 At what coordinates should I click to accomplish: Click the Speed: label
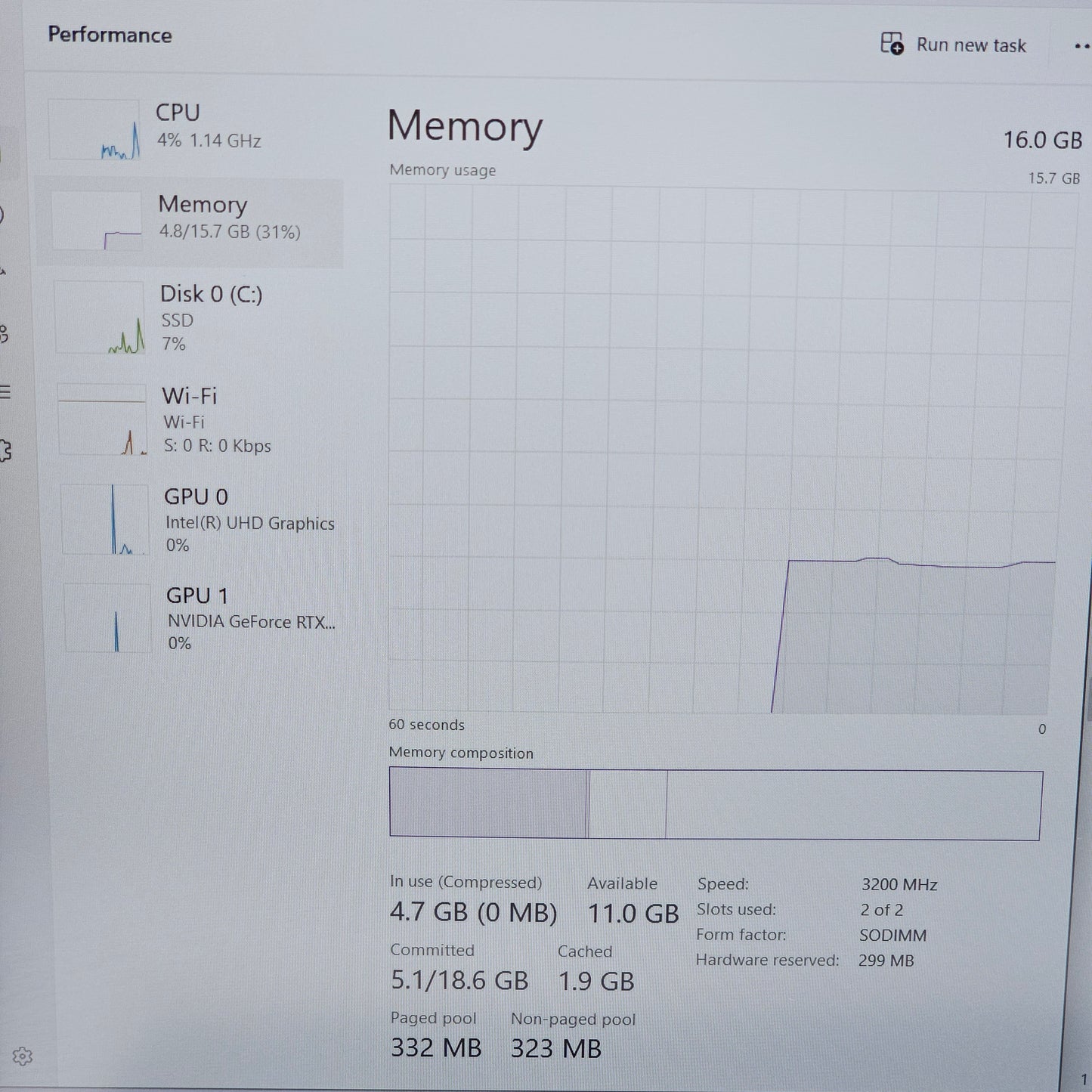[723, 883]
